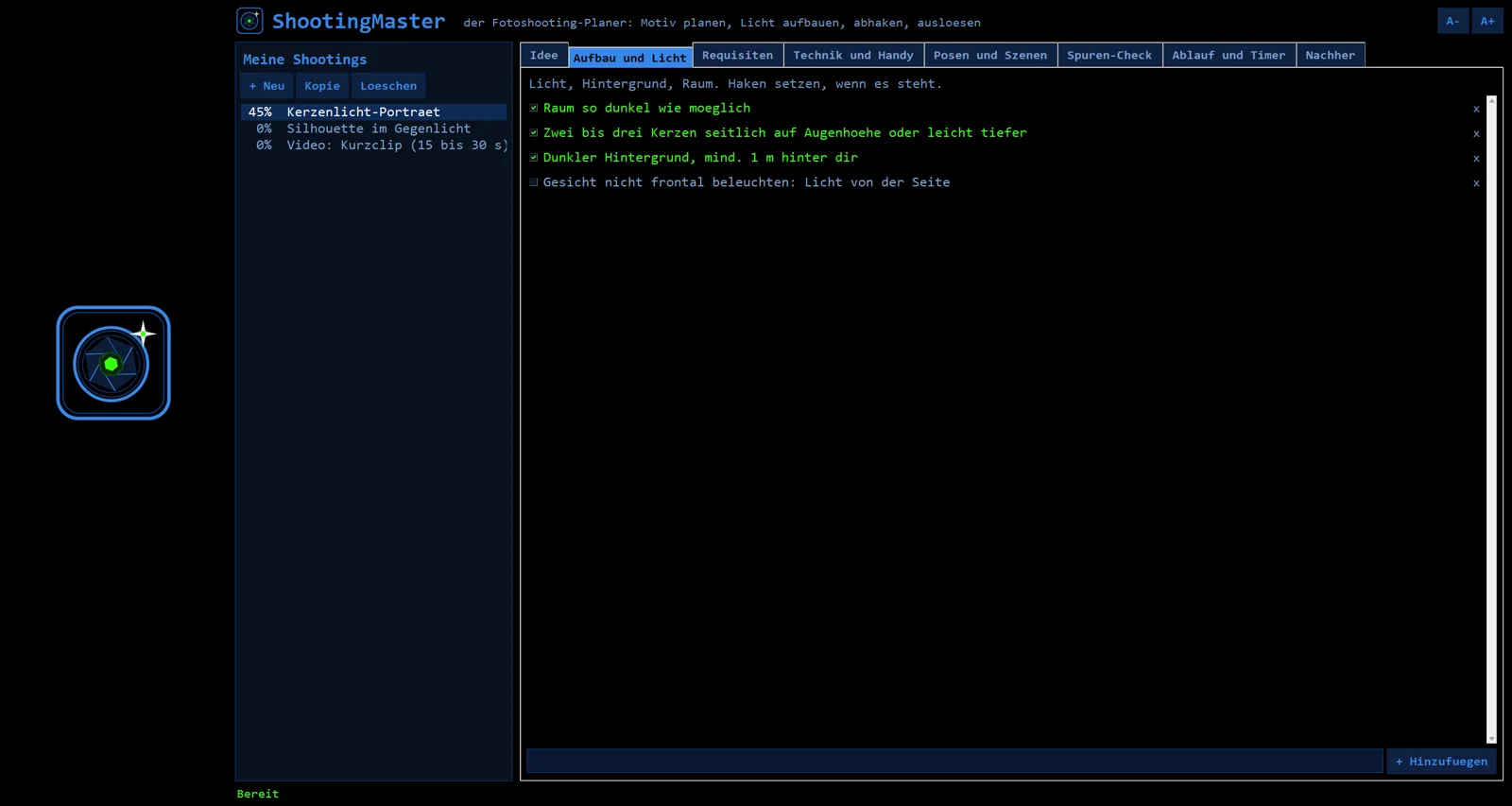Viewport: 1512px width, 806px height.
Task: Open the Ablauf und Timer tab
Action: [1228, 55]
